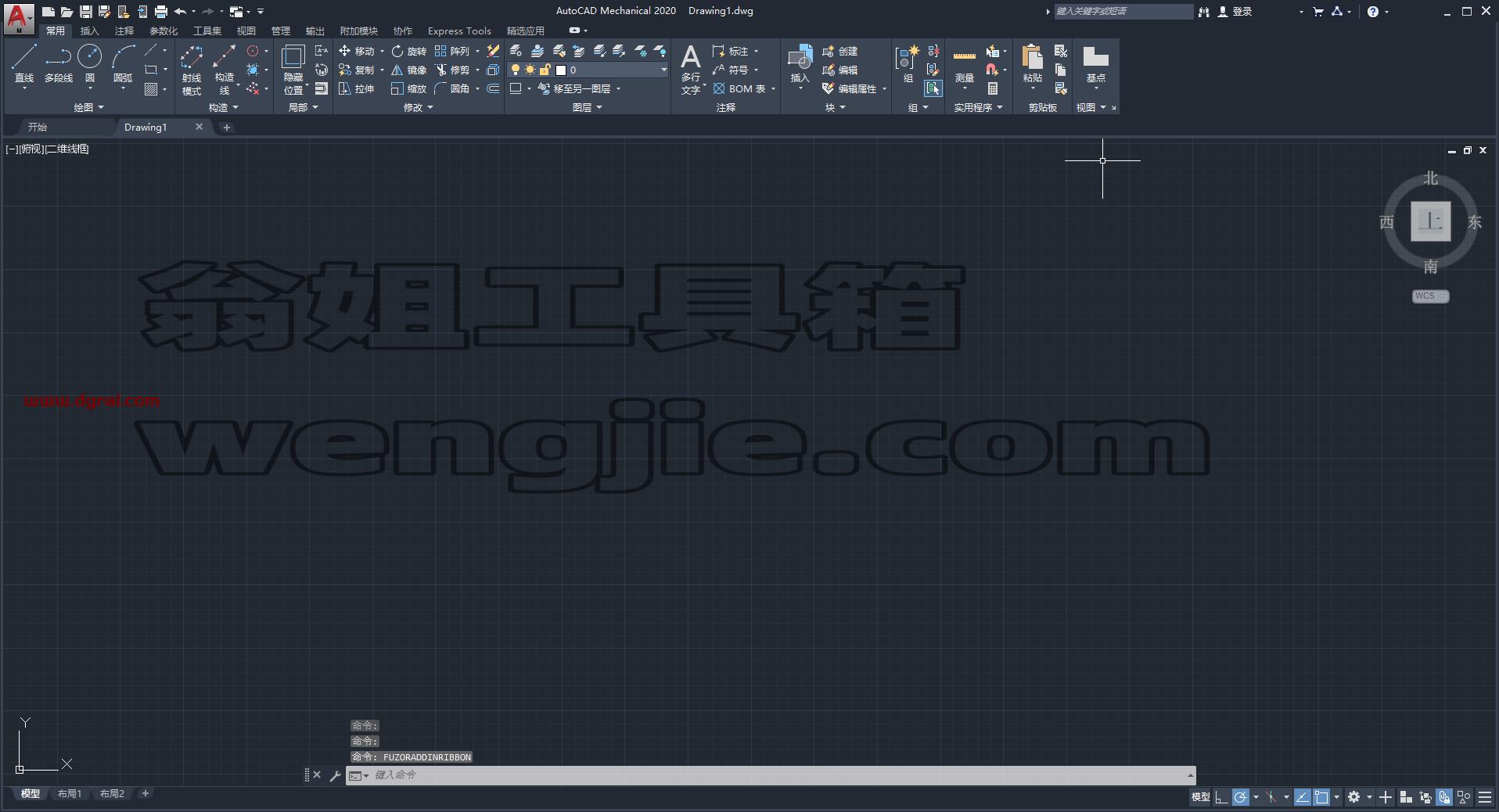Click the 插入 block insert icon
This screenshot has width=1499, height=812.
(x=800, y=64)
